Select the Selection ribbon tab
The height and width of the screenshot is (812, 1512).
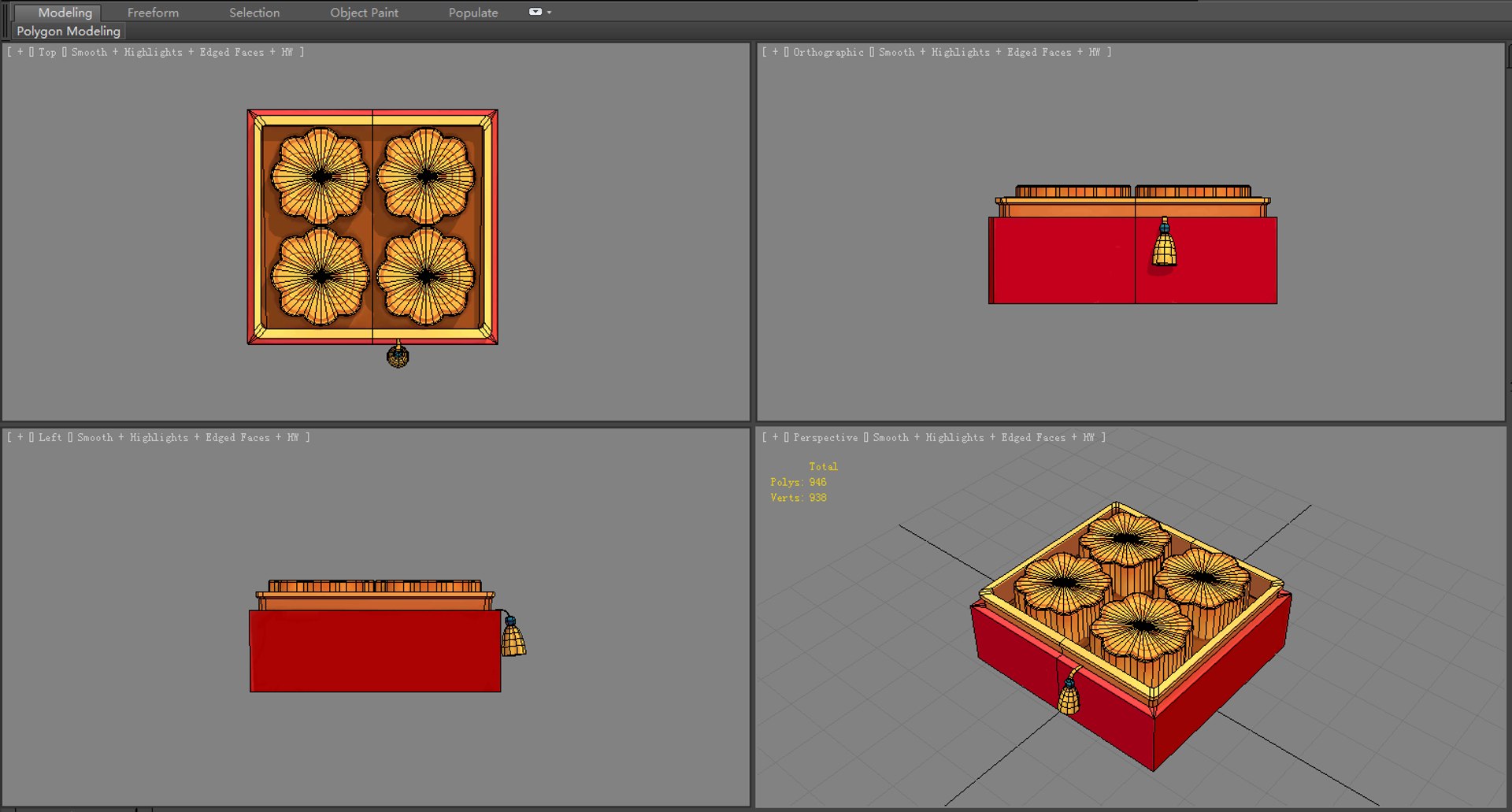[254, 13]
